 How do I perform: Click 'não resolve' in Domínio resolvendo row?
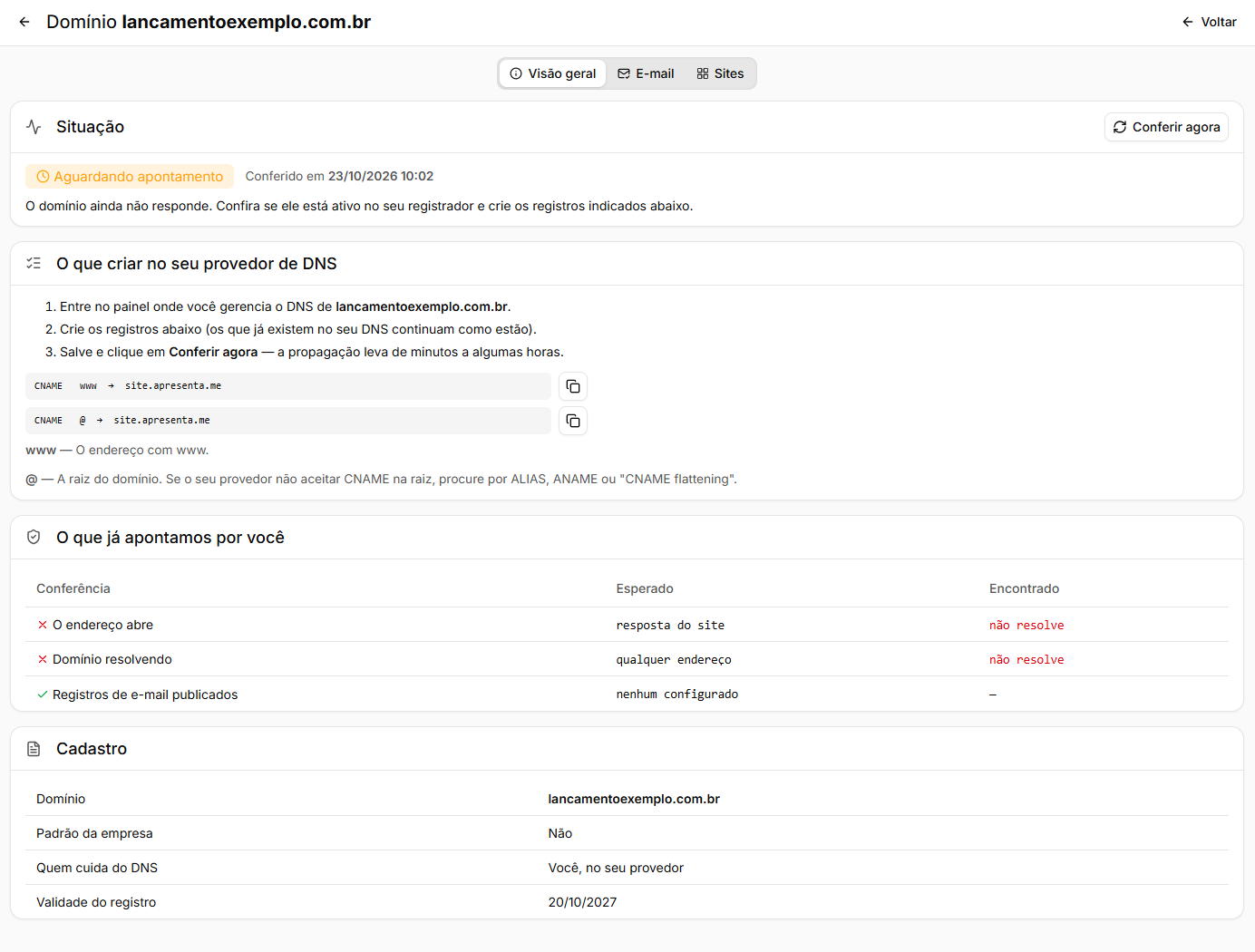click(x=1026, y=660)
